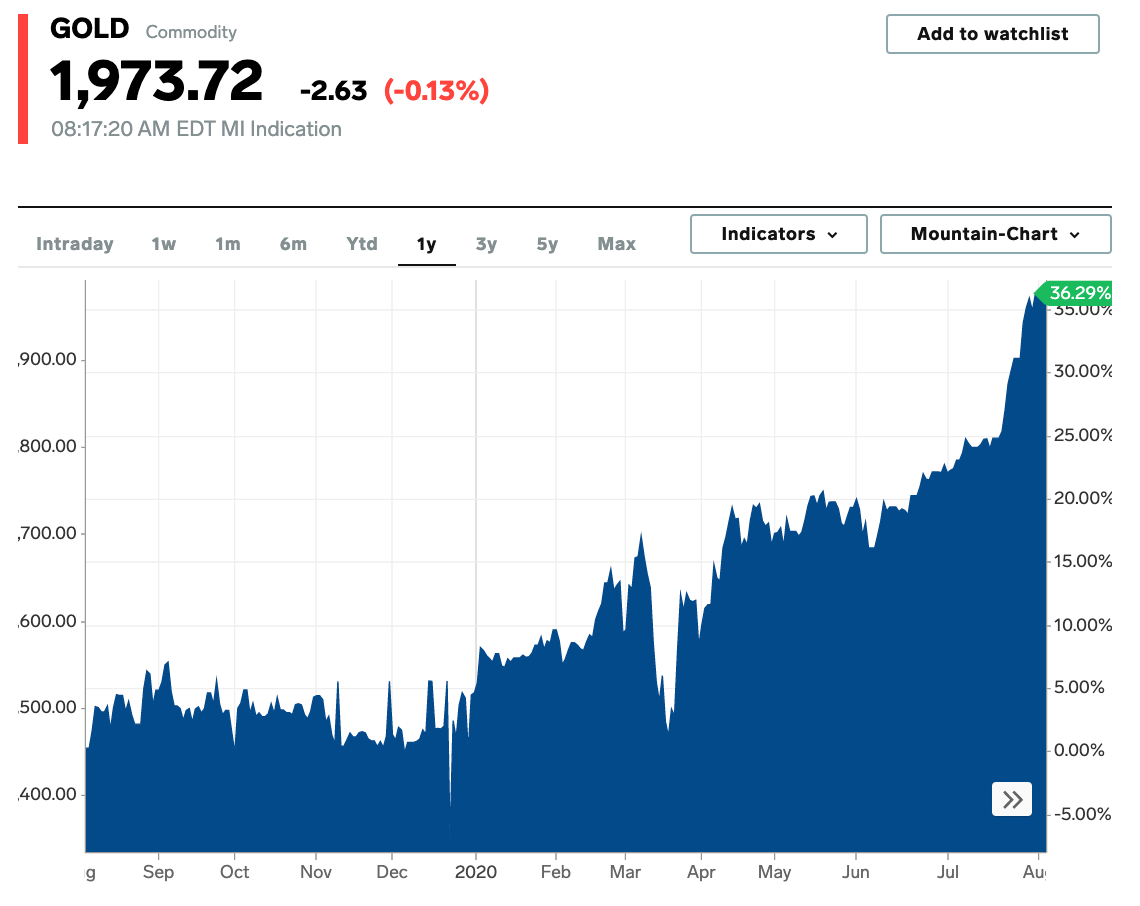
Task: Select the 1m time range
Action: (x=228, y=244)
